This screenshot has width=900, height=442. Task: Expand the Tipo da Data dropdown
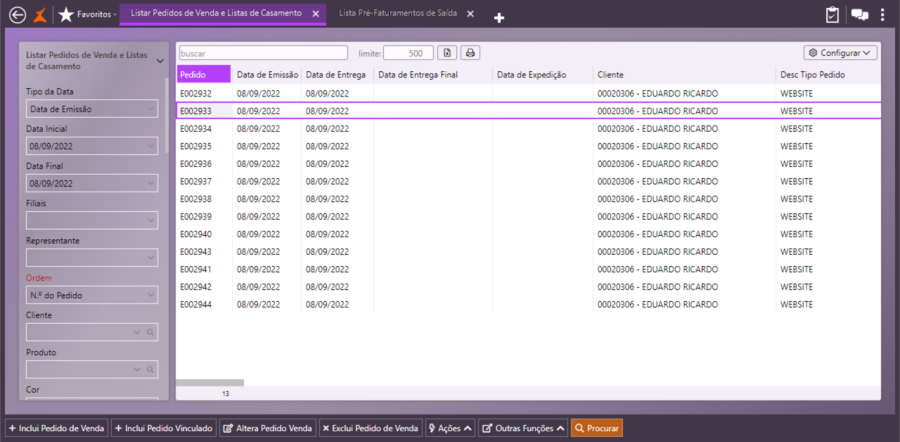[92, 109]
